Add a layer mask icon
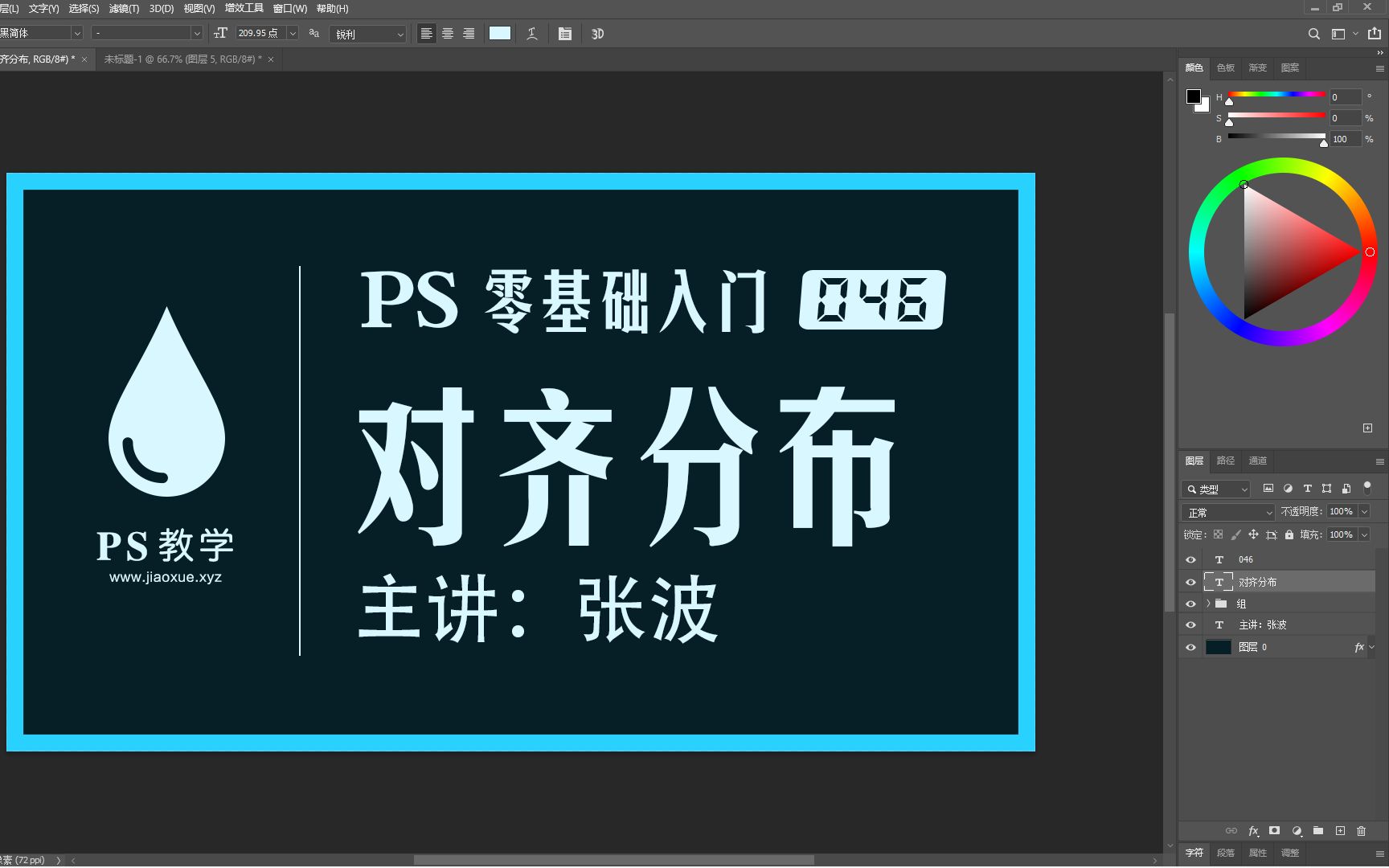1389x868 pixels. 1274,831
